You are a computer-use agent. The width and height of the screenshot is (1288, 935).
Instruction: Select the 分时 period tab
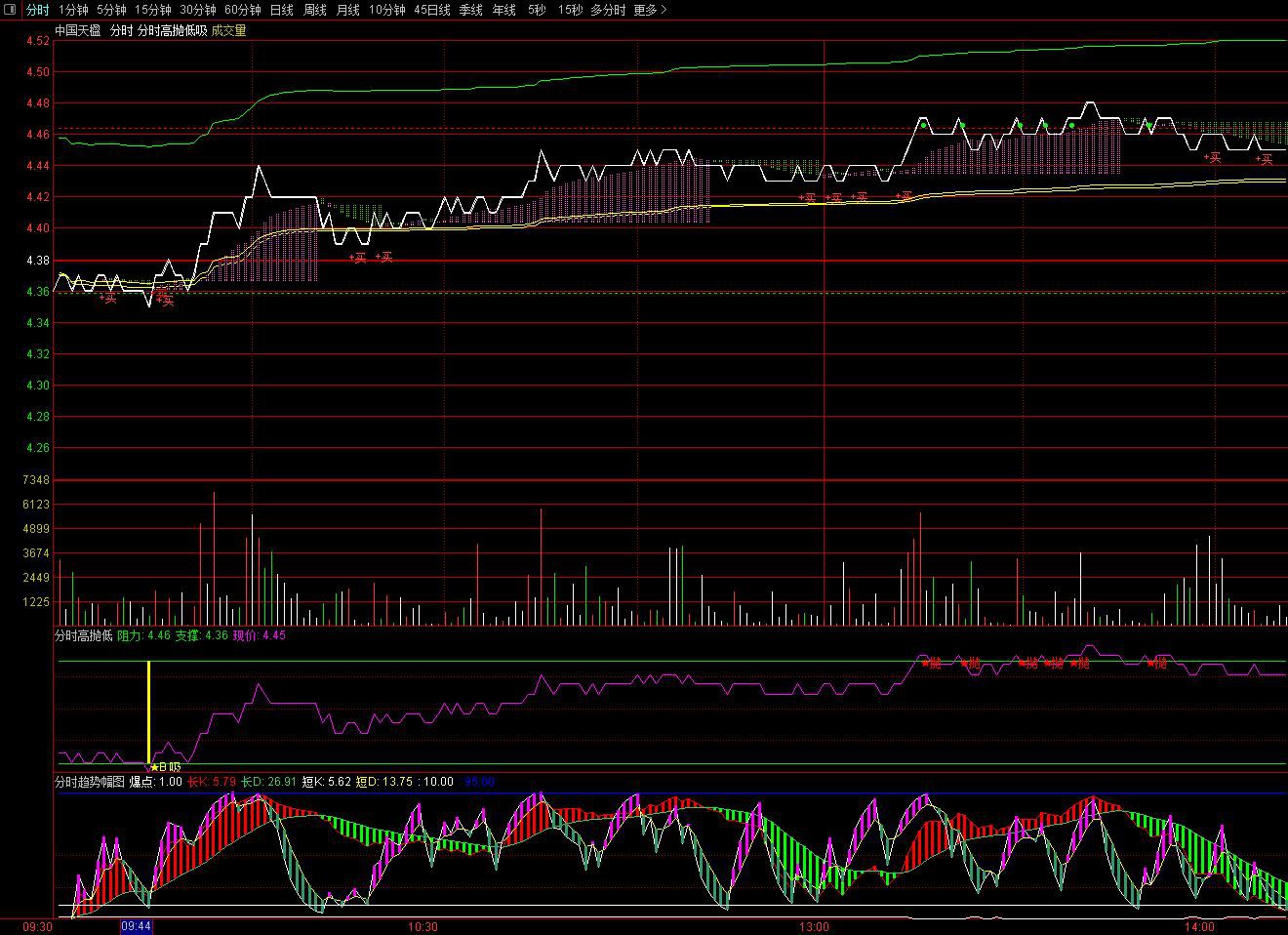(x=37, y=10)
